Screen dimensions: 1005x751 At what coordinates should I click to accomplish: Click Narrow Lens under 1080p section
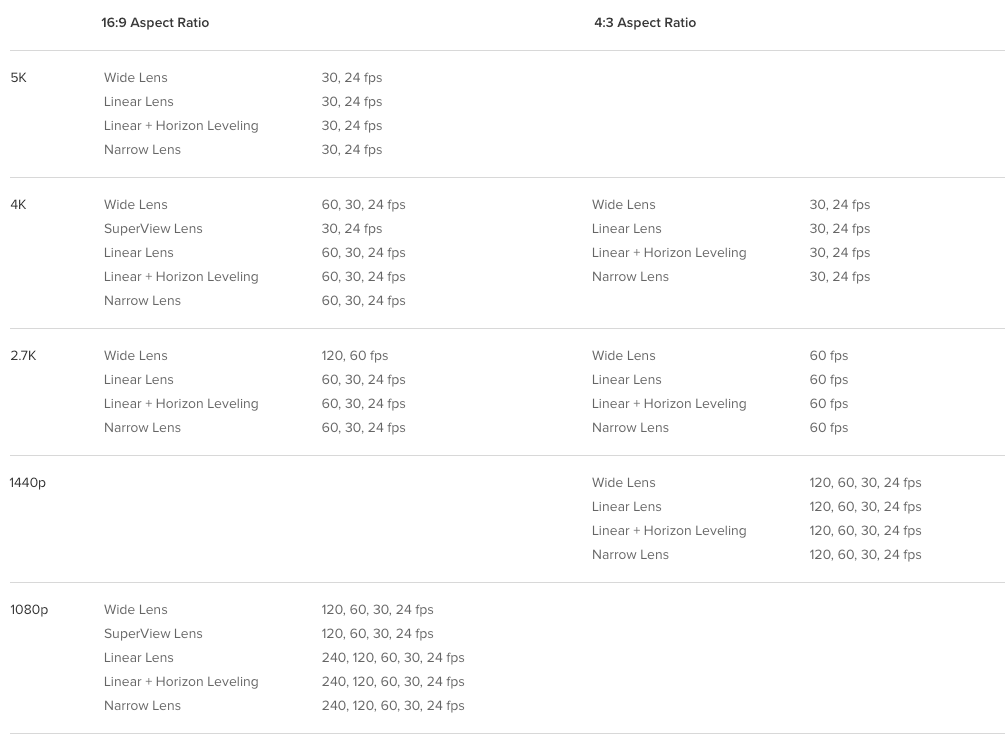142,706
